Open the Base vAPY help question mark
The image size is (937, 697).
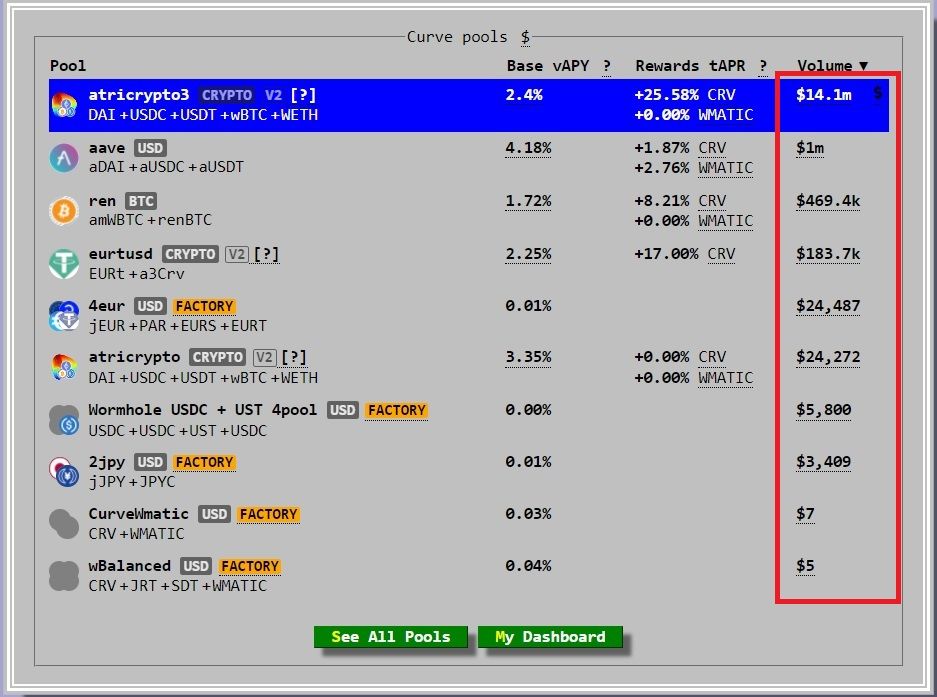coord(607,66)
